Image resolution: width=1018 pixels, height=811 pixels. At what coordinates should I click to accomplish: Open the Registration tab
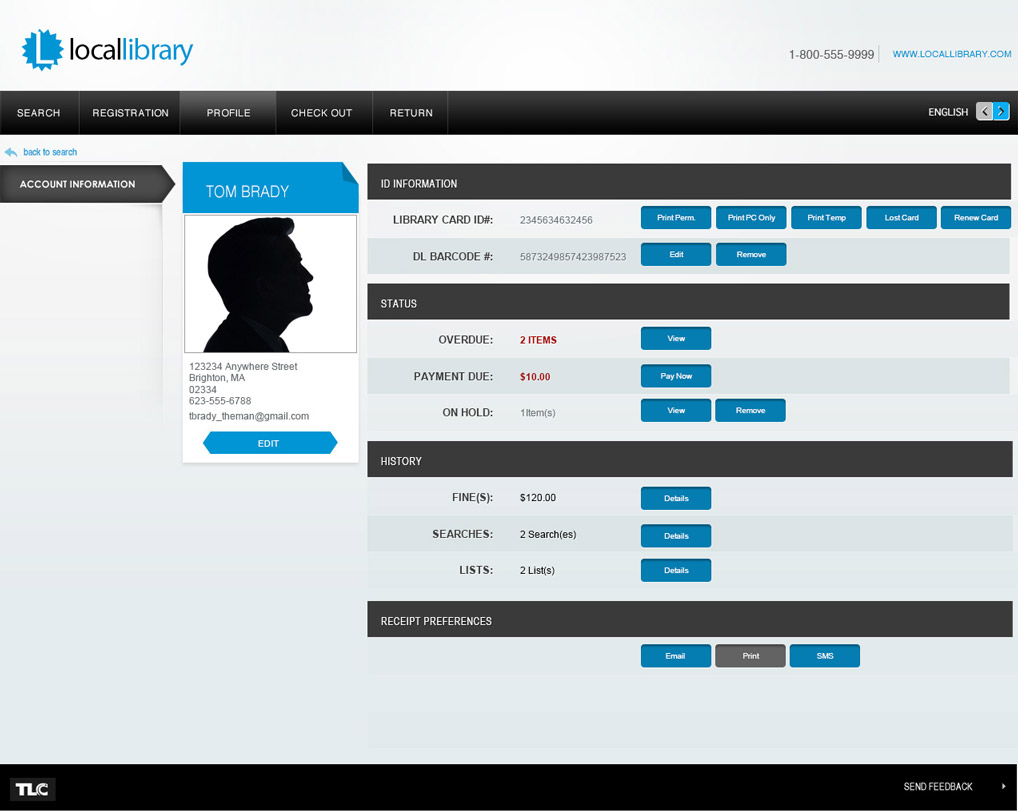pos(130,113)
